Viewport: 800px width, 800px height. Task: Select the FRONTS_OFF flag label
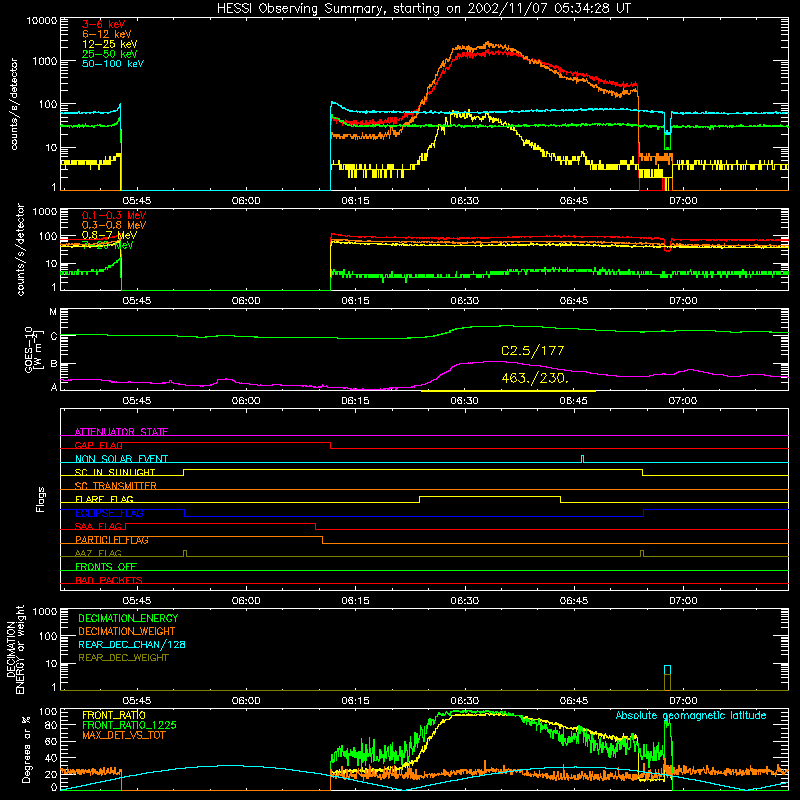click(106, 566)
